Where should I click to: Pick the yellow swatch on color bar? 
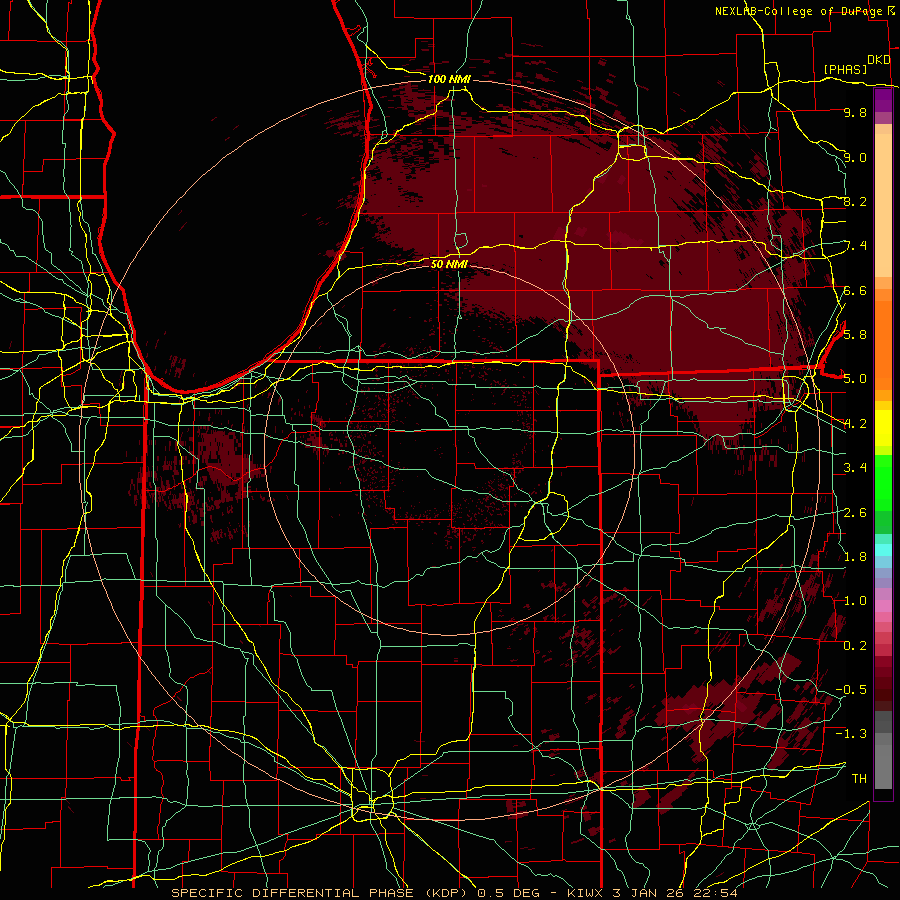click(883, 428)
